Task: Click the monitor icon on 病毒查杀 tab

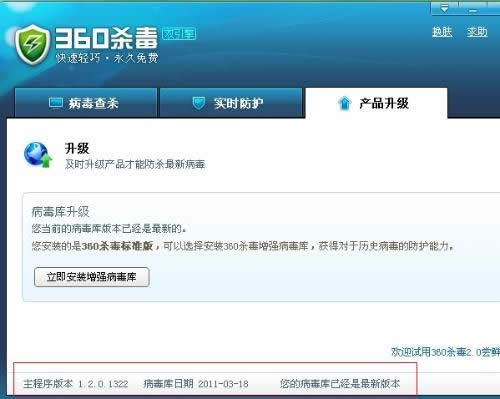Action: pyautogui.click(x=55, y=103)
